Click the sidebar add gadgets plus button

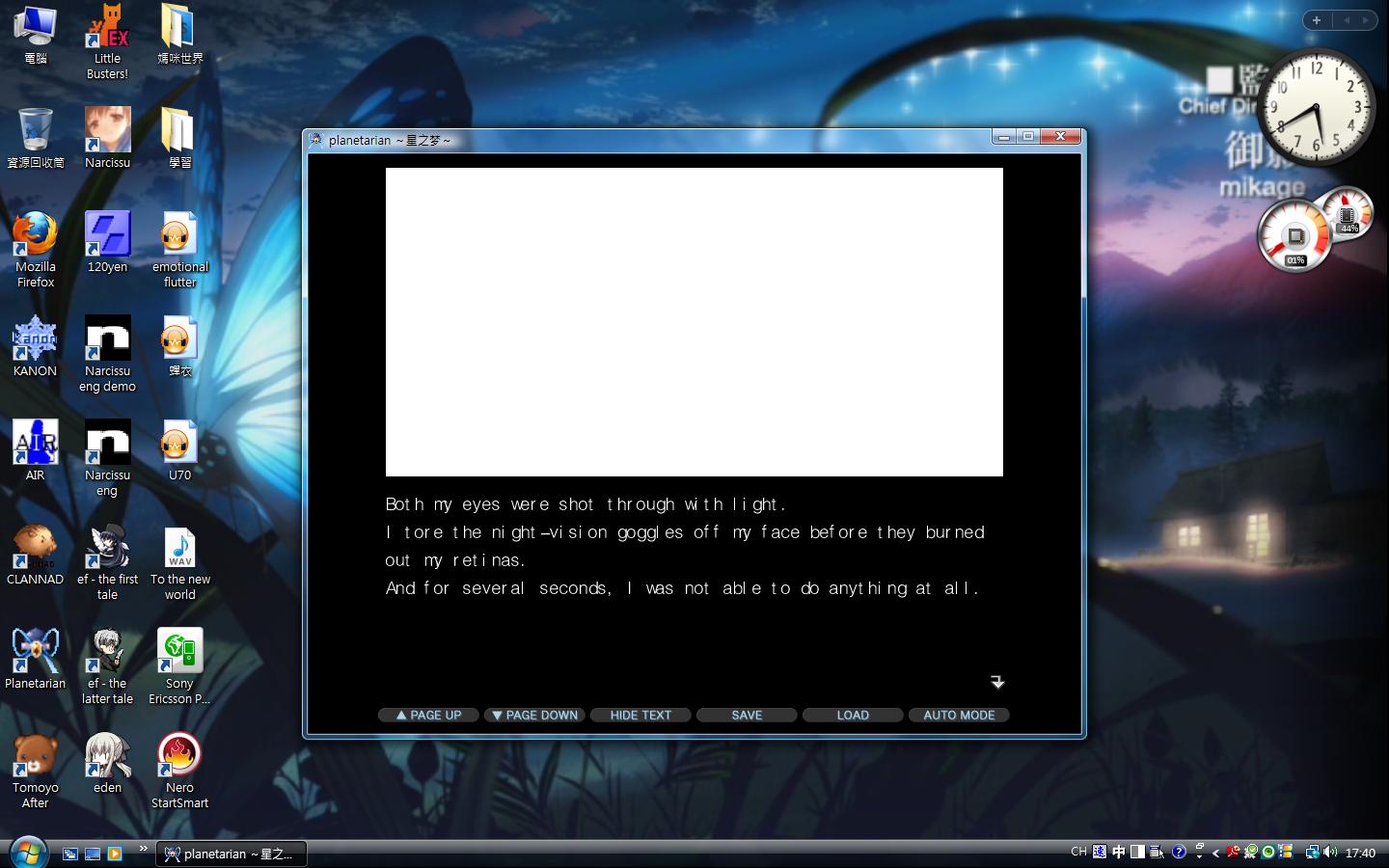pos(1317,19)
